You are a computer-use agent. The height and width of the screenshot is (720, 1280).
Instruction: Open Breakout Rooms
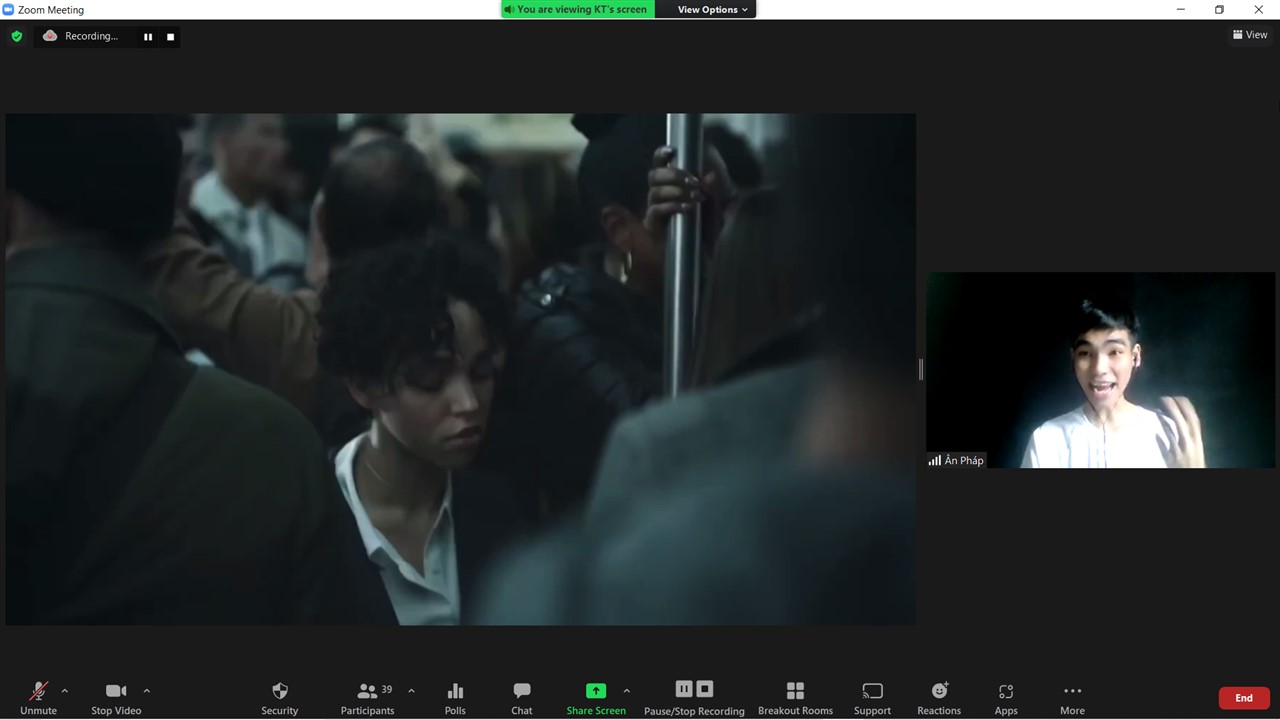click(x=795, y=697)
